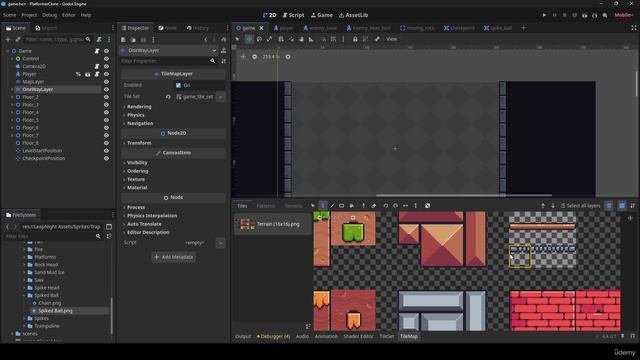Open the Output bottom panel

[243, 336]
